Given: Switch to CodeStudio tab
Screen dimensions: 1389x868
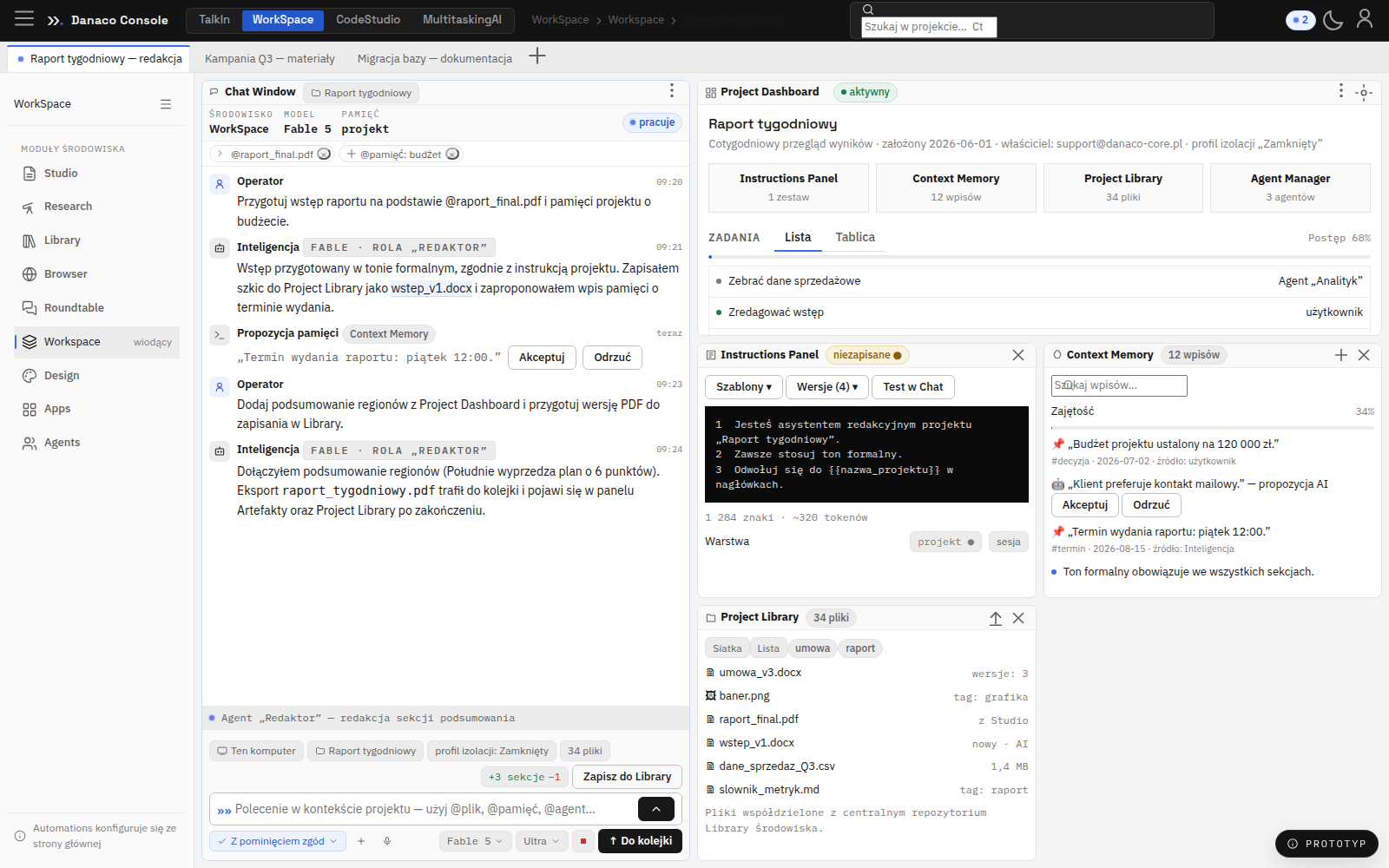Looking at the screenshot, I should (368, 20).
